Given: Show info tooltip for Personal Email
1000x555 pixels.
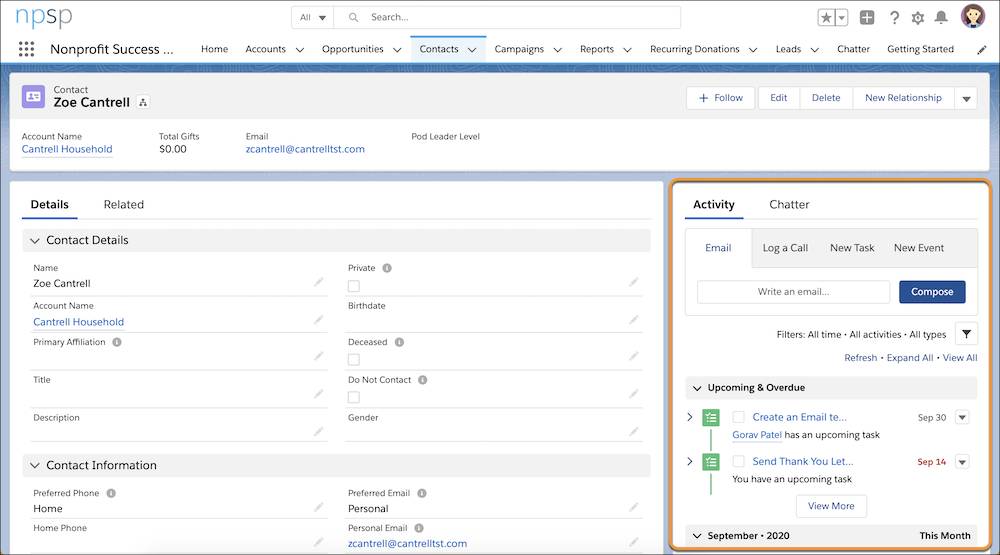Looking at the screenshot, I should (419, 528).
